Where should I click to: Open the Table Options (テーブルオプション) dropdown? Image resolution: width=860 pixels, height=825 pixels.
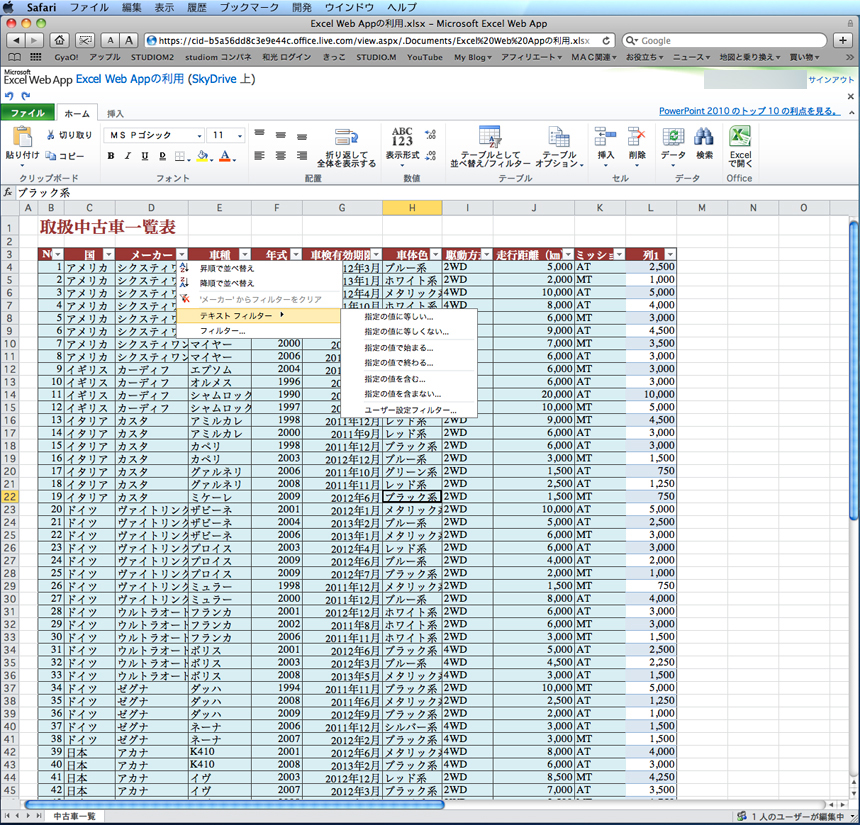(559, 146)
